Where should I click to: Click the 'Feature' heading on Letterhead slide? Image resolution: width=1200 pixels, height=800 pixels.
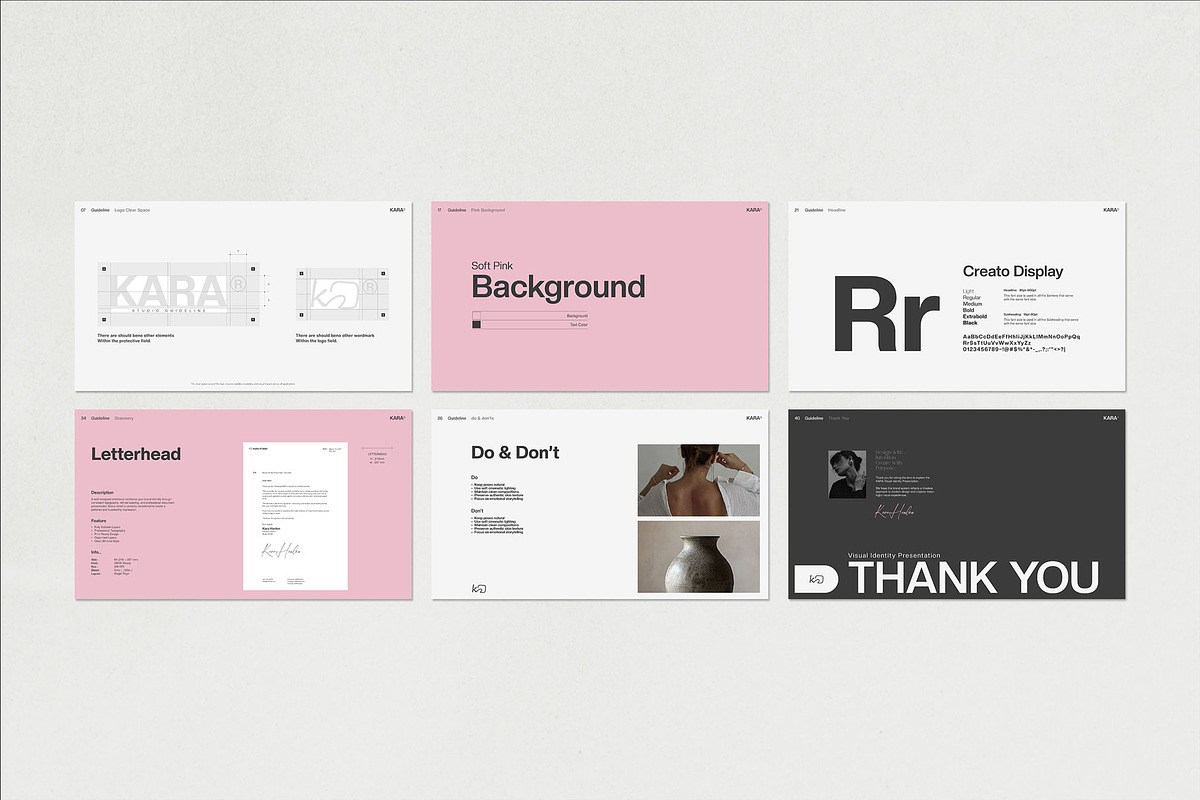click(98, 521)
